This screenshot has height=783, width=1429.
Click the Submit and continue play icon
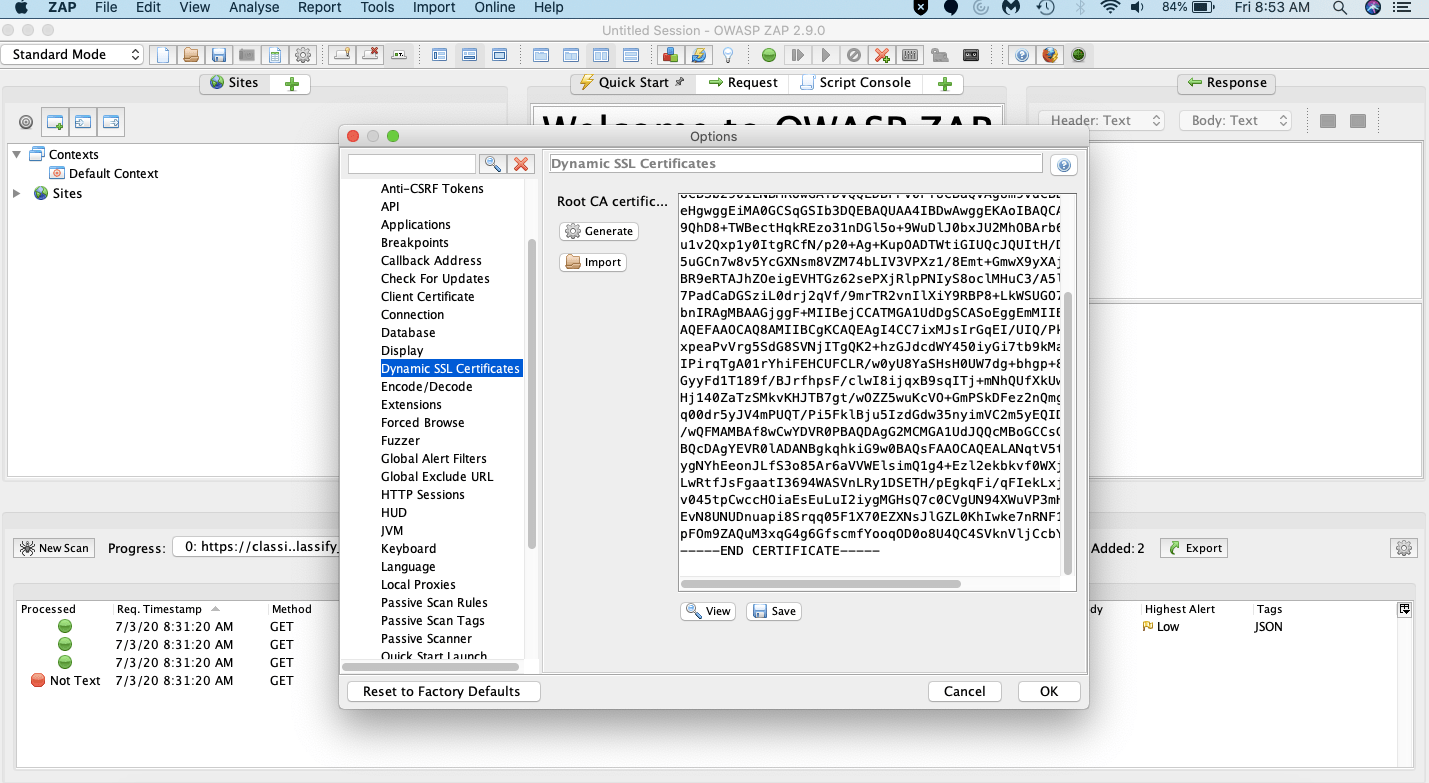pyautogui.click(x=825, y=55)
